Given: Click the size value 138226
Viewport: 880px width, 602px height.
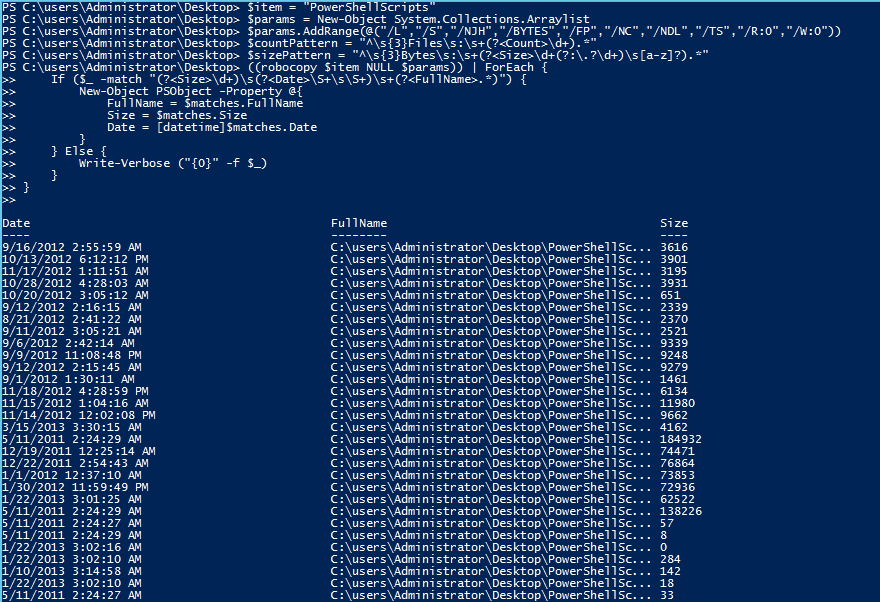Looking at the screenshot, I should click(x=681, y=511).
